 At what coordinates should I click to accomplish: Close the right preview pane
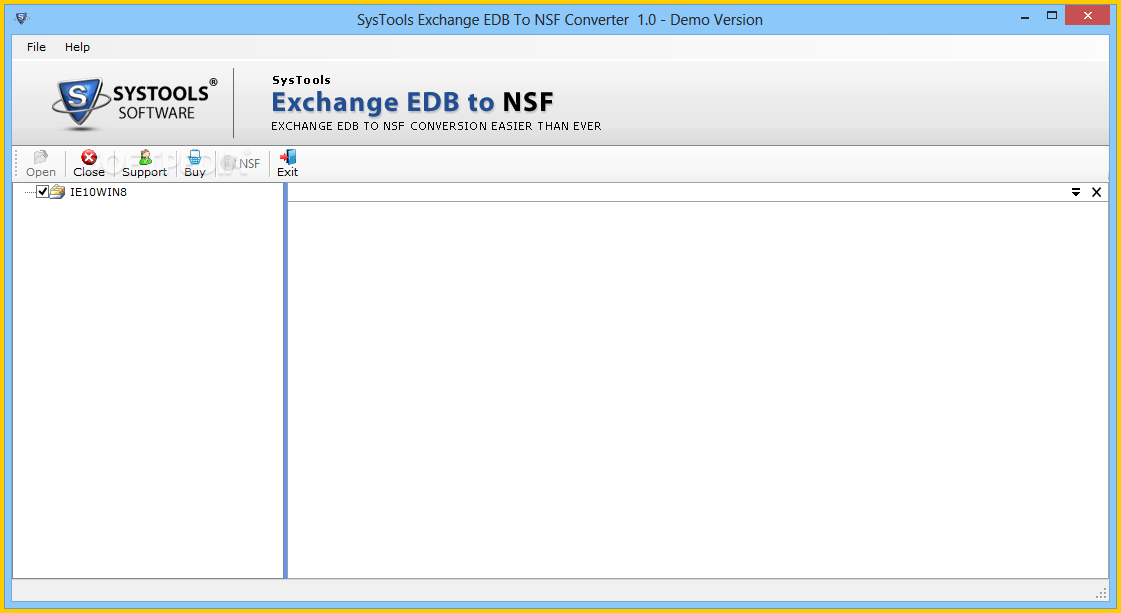coord(1097,192)
